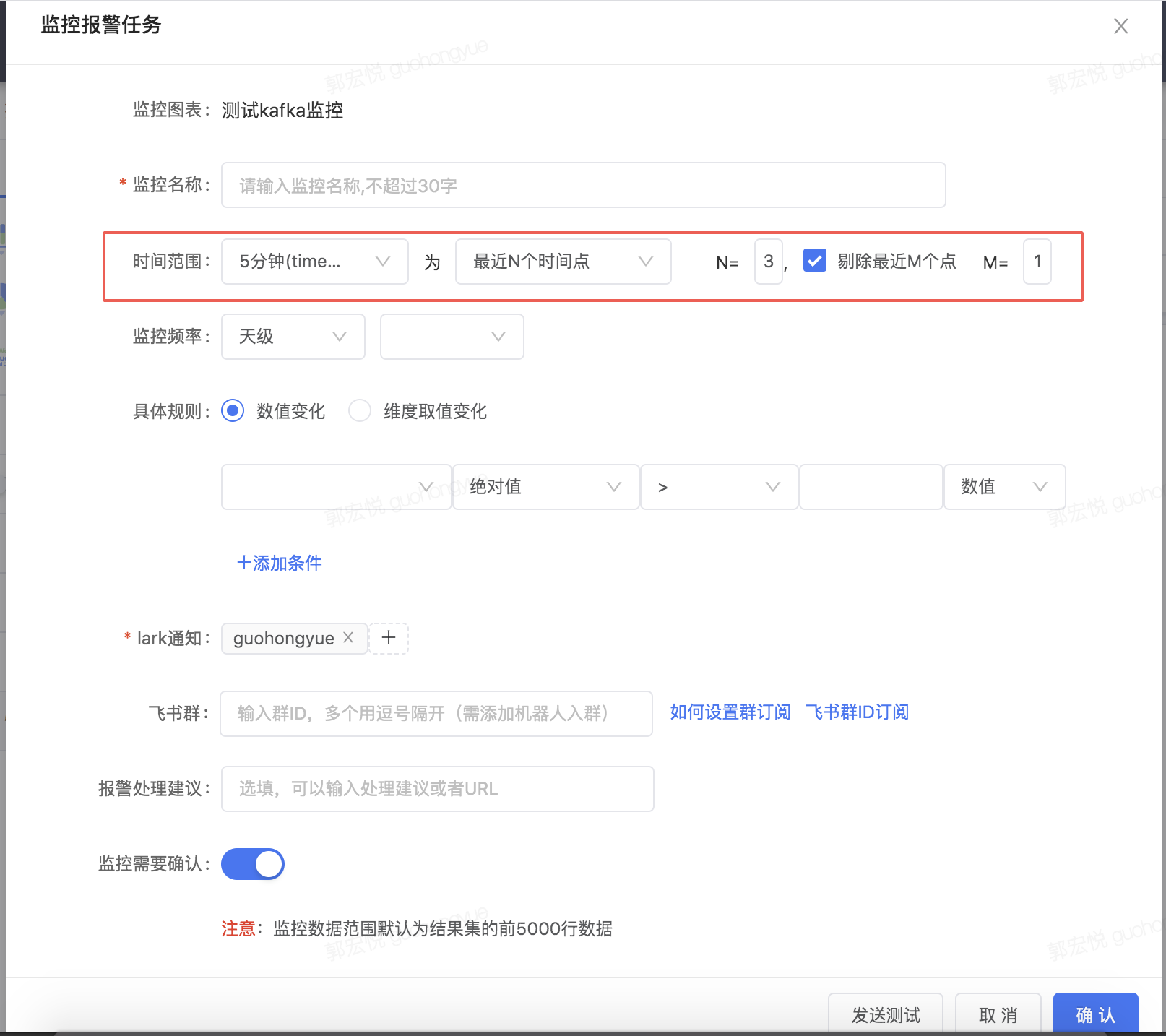Open the 如何设置群订阅 link
Screen dimensions: 1166x1036
pos(730,712)
